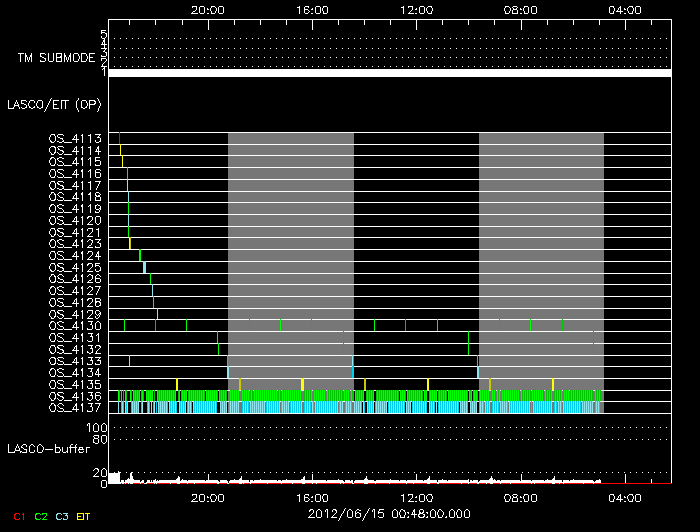Click the yellow marker in OS_4114 row
The height and width of the screenshot is (532, 700).
coord(121,150)
